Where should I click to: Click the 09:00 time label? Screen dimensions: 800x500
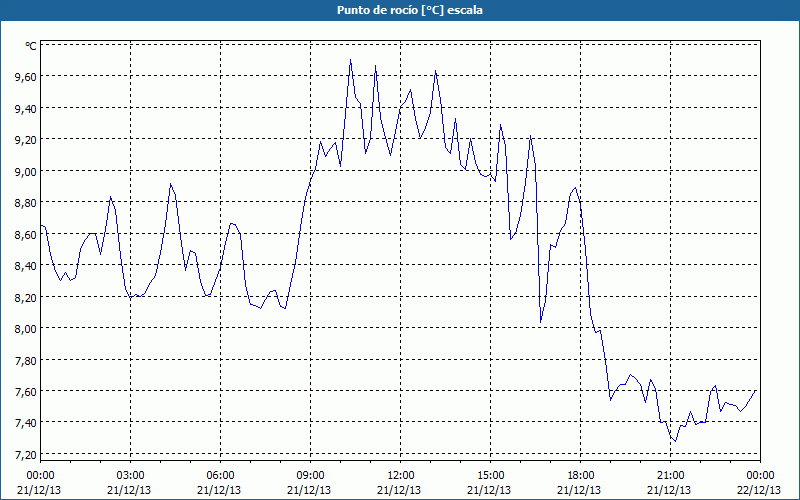(x=310, y=476)
